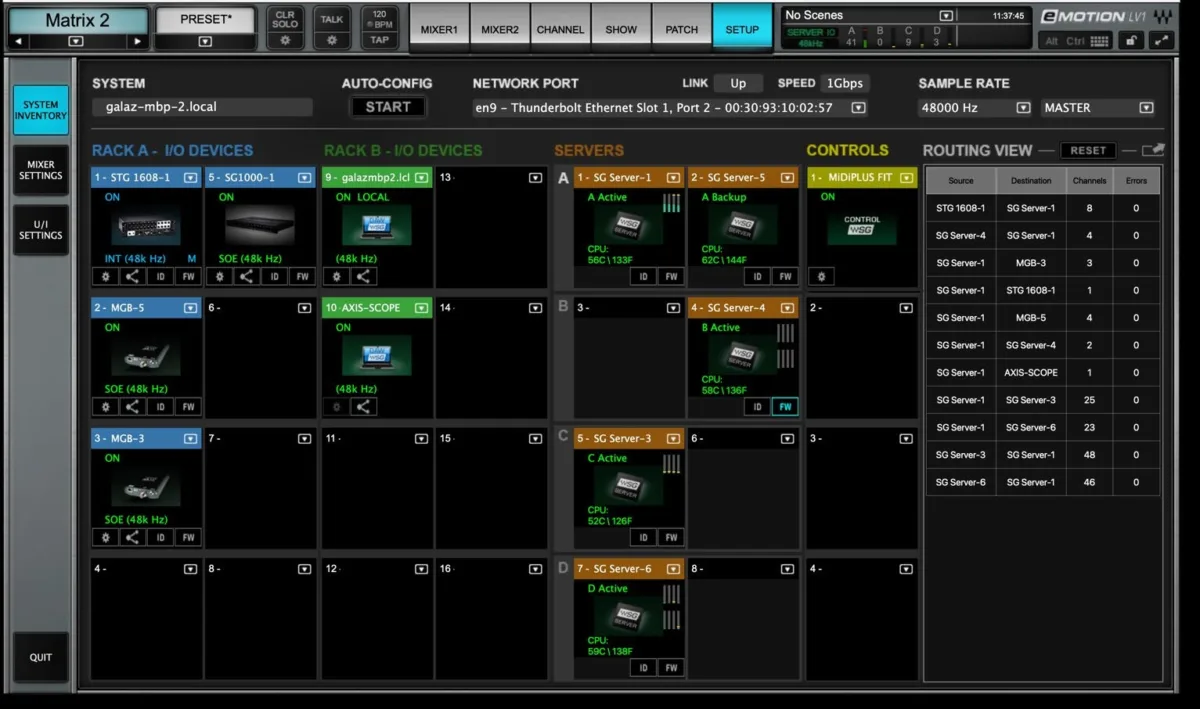Click Routing View RESET button
This screenshot has width=1200, height=709.
1088,150
